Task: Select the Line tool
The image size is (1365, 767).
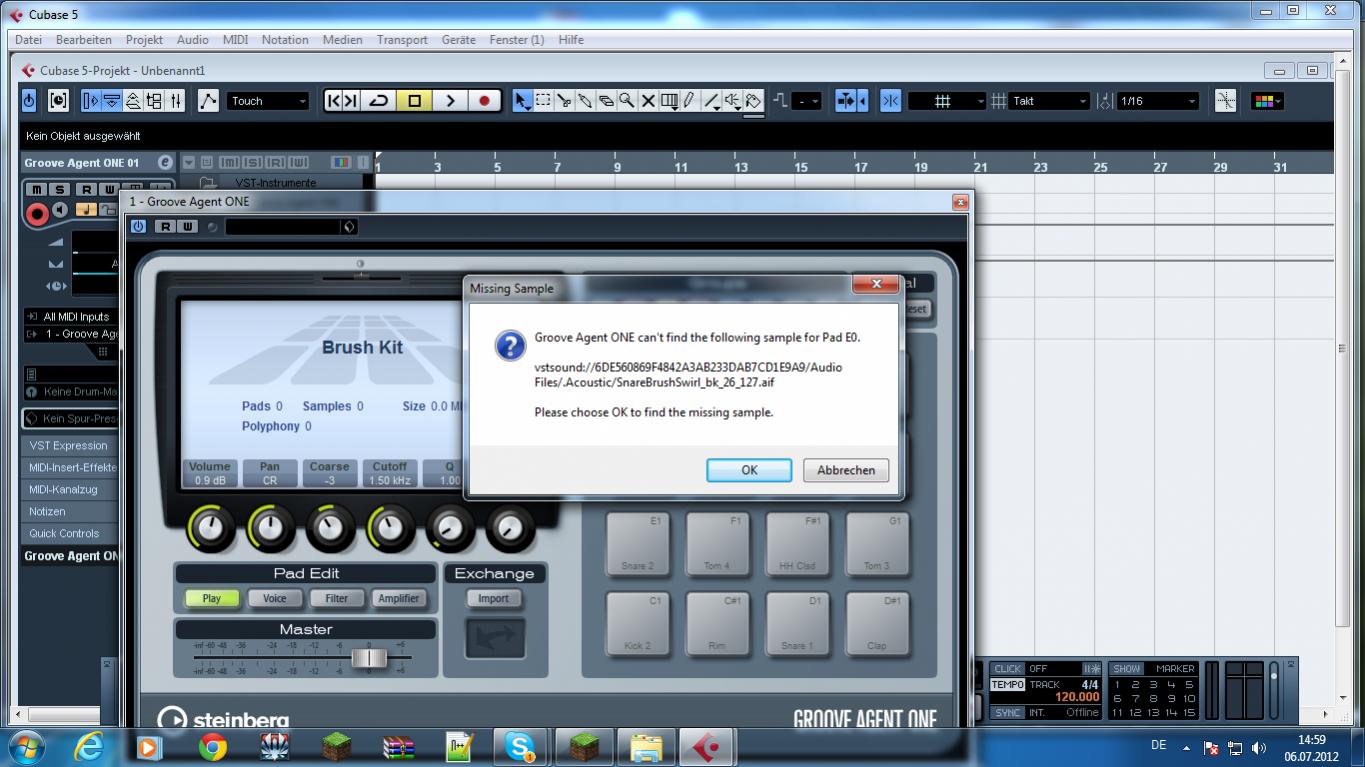Action: 711,101
